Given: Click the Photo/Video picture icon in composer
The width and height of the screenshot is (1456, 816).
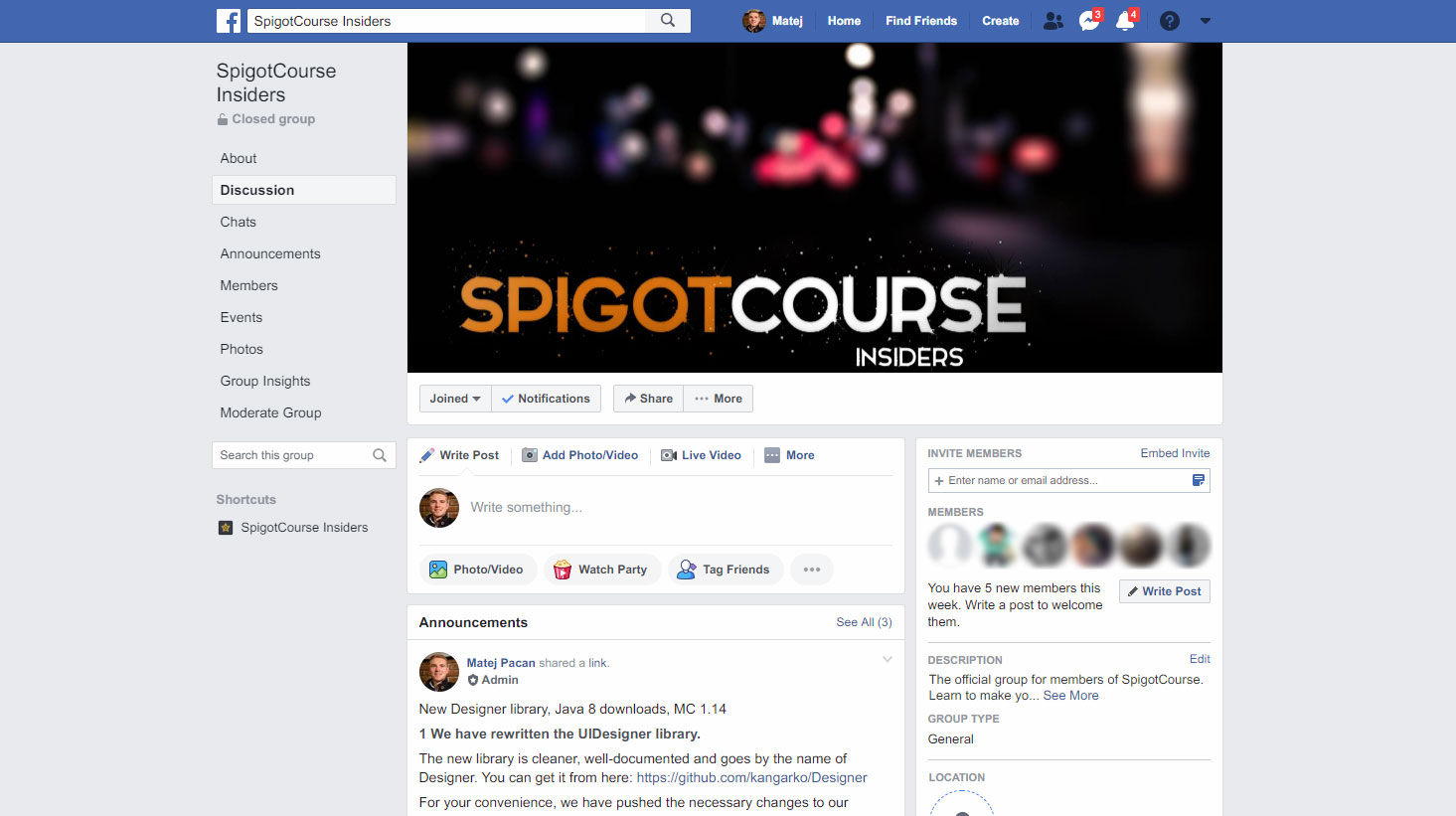Looking at the screenshot, I should point(438,570).
